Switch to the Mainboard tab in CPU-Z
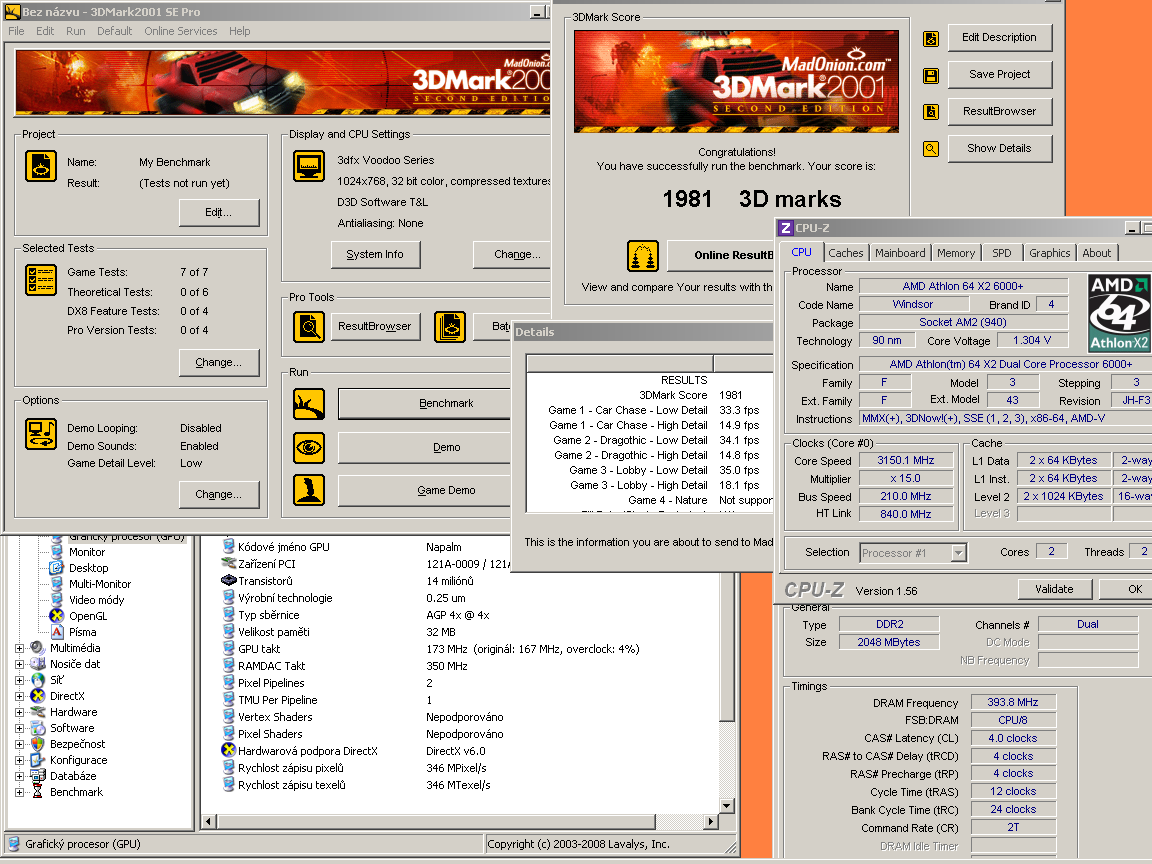1152x864 pixels. (900, 253)
